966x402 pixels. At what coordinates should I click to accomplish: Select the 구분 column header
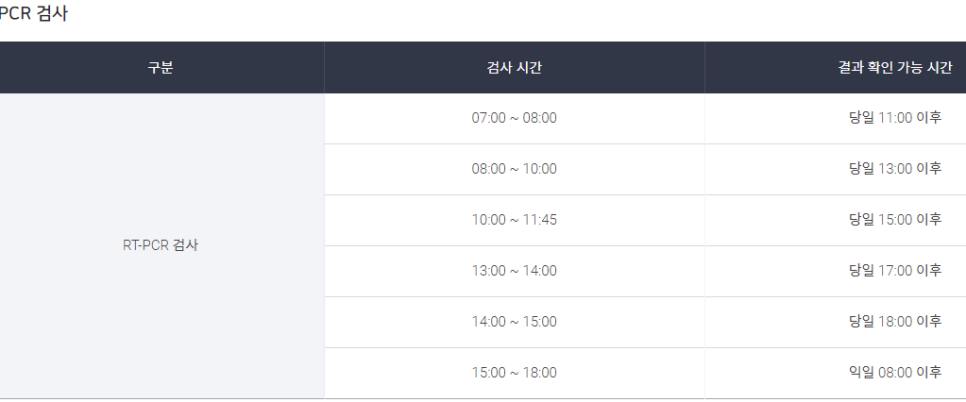(x=160, y=68)
